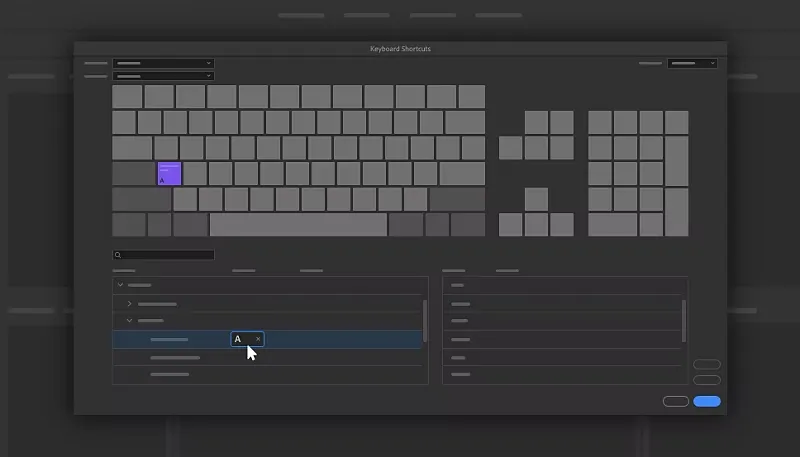
Task: Collapse the top-level group with down chevron
Action: coord(120,285)
